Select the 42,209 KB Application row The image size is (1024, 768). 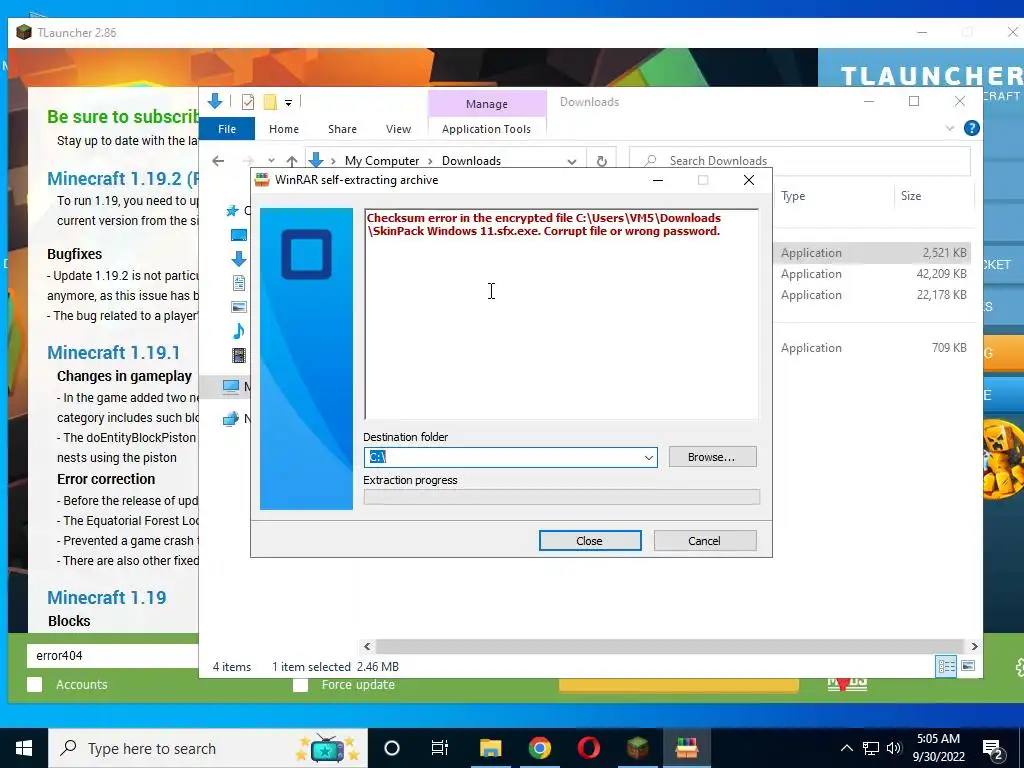(x=874, y=274)
